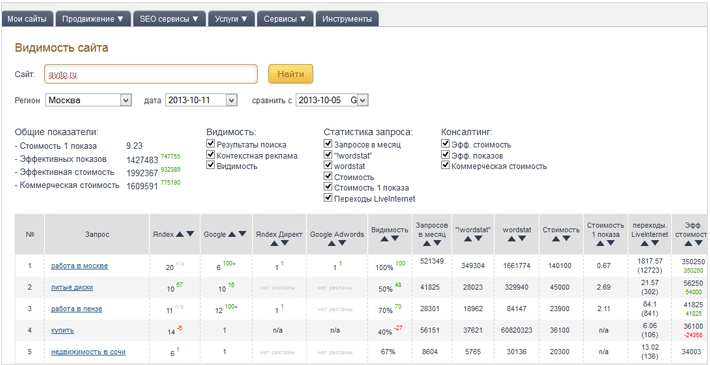Viewport: 710px width, 365px height.
Task: Sort Стоимость column header descending
Action: pos(566,239)
